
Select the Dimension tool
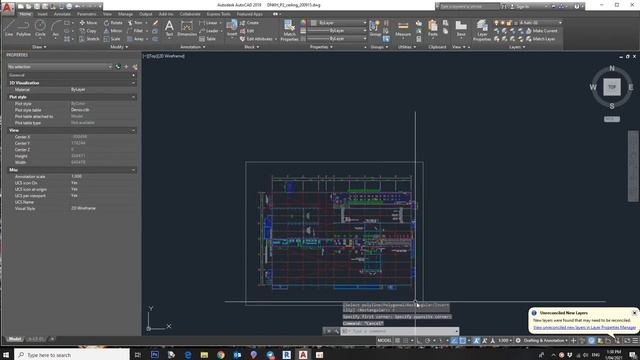click(x=187, y=29)
